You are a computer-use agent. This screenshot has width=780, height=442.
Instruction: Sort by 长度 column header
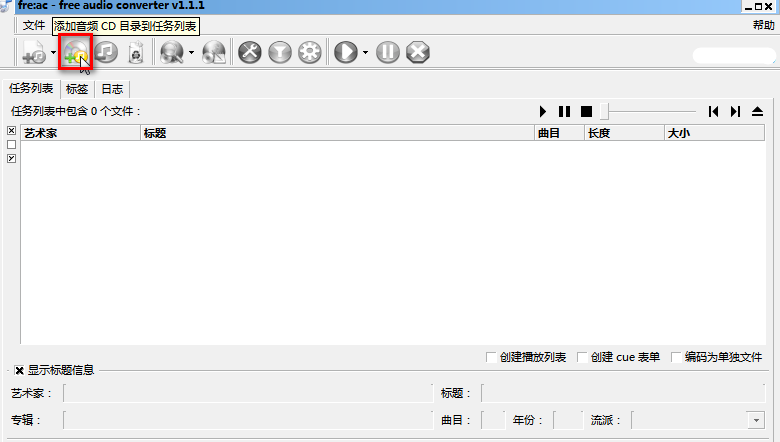[x=624, y=133]
